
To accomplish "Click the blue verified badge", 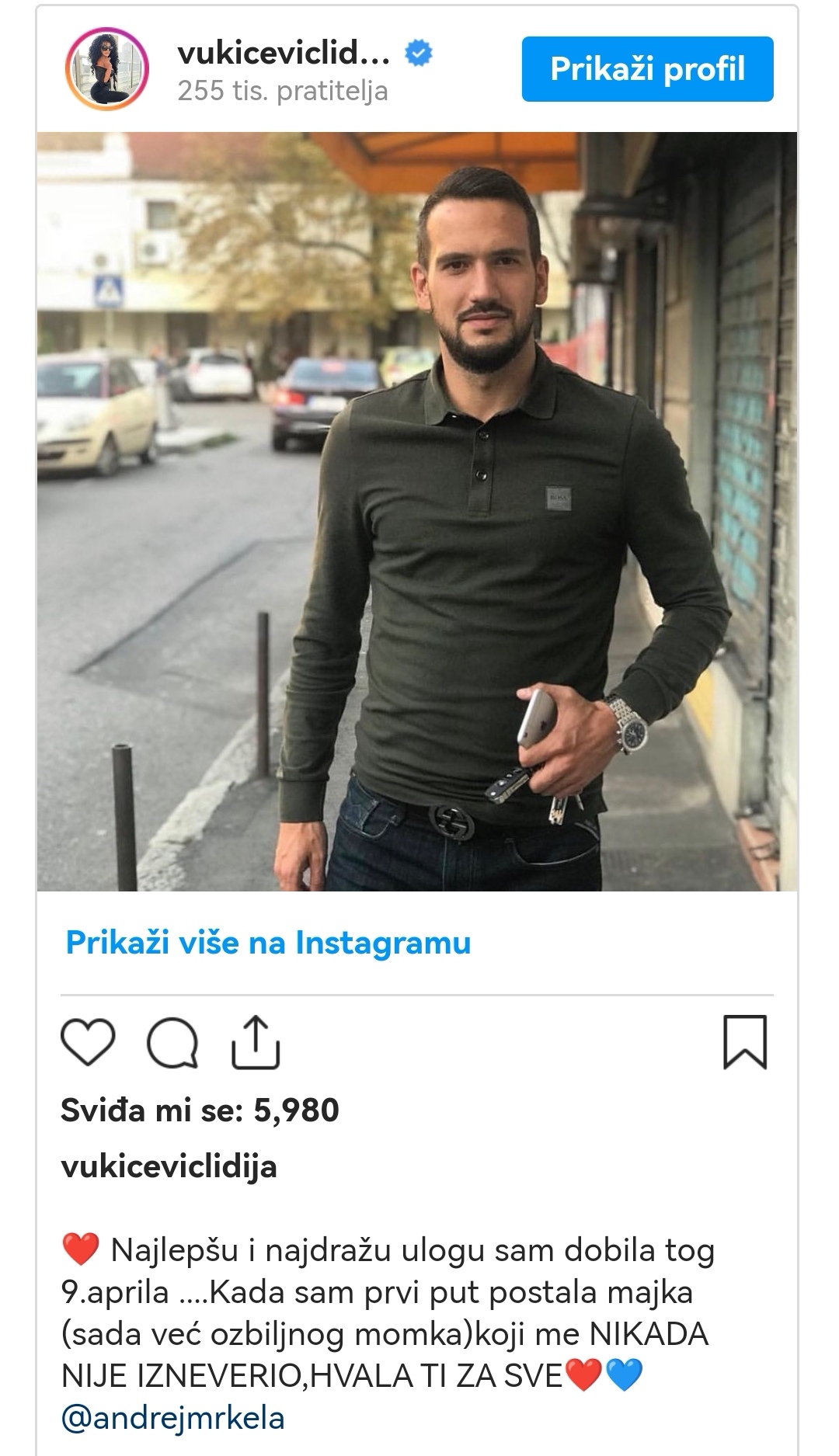I will [x=419, y=54].
